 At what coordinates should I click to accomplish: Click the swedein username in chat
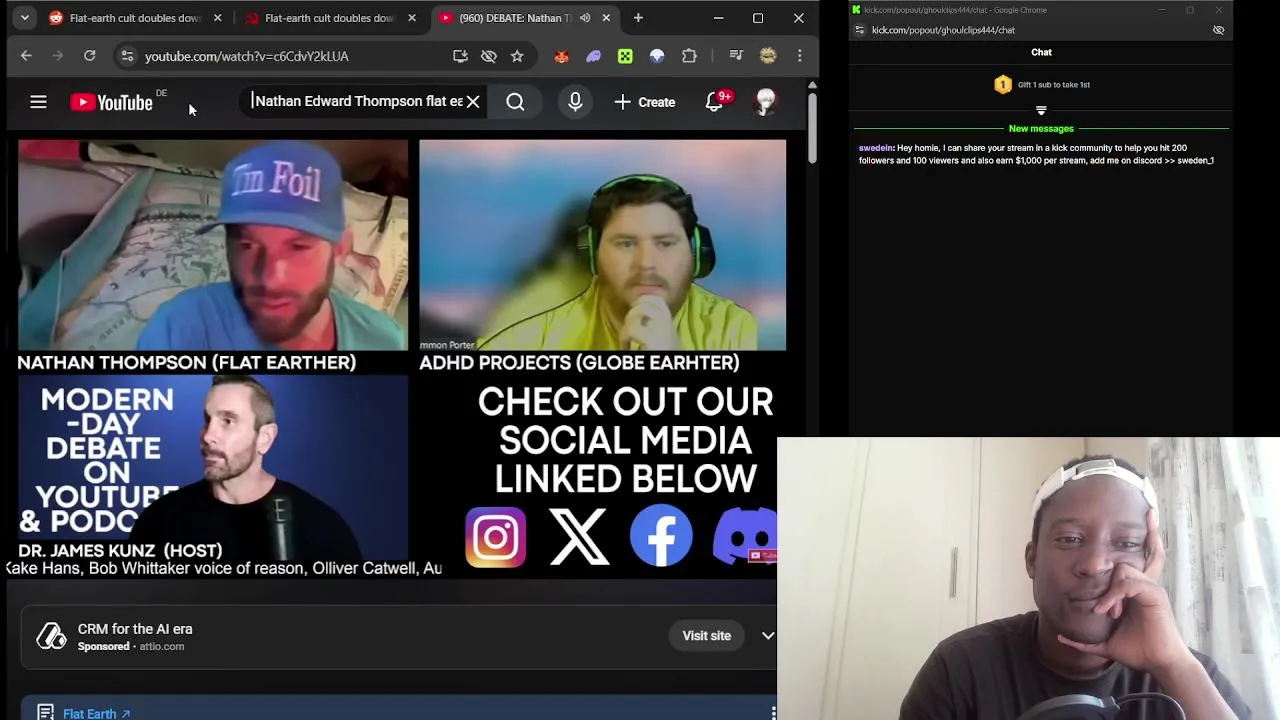(876, 148)
